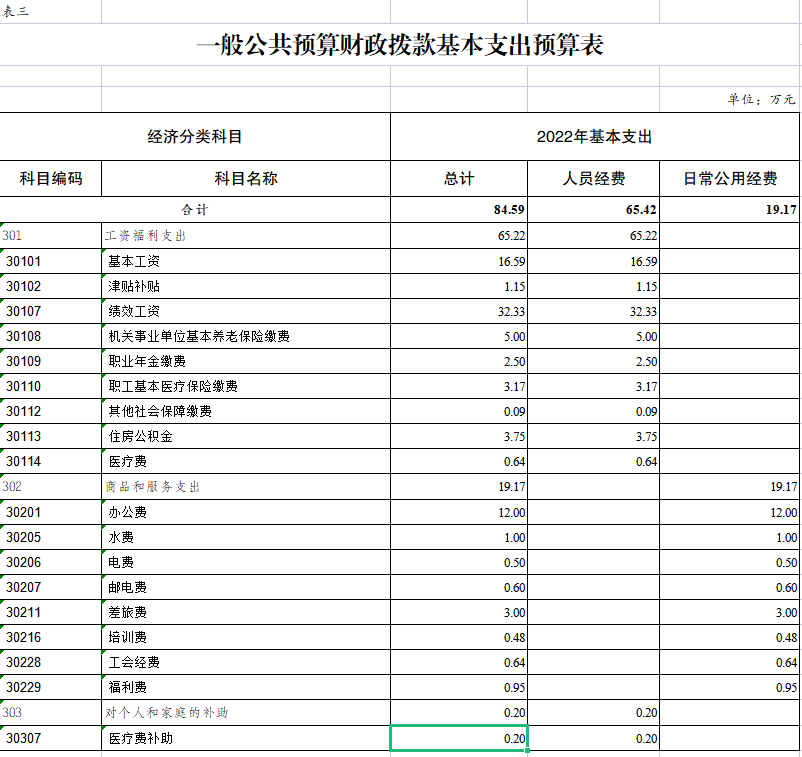Select the 津贴补贴 personnel value 1.15
Screen dimensions: 802x757
pyautogui.click(x=593, y=286)
